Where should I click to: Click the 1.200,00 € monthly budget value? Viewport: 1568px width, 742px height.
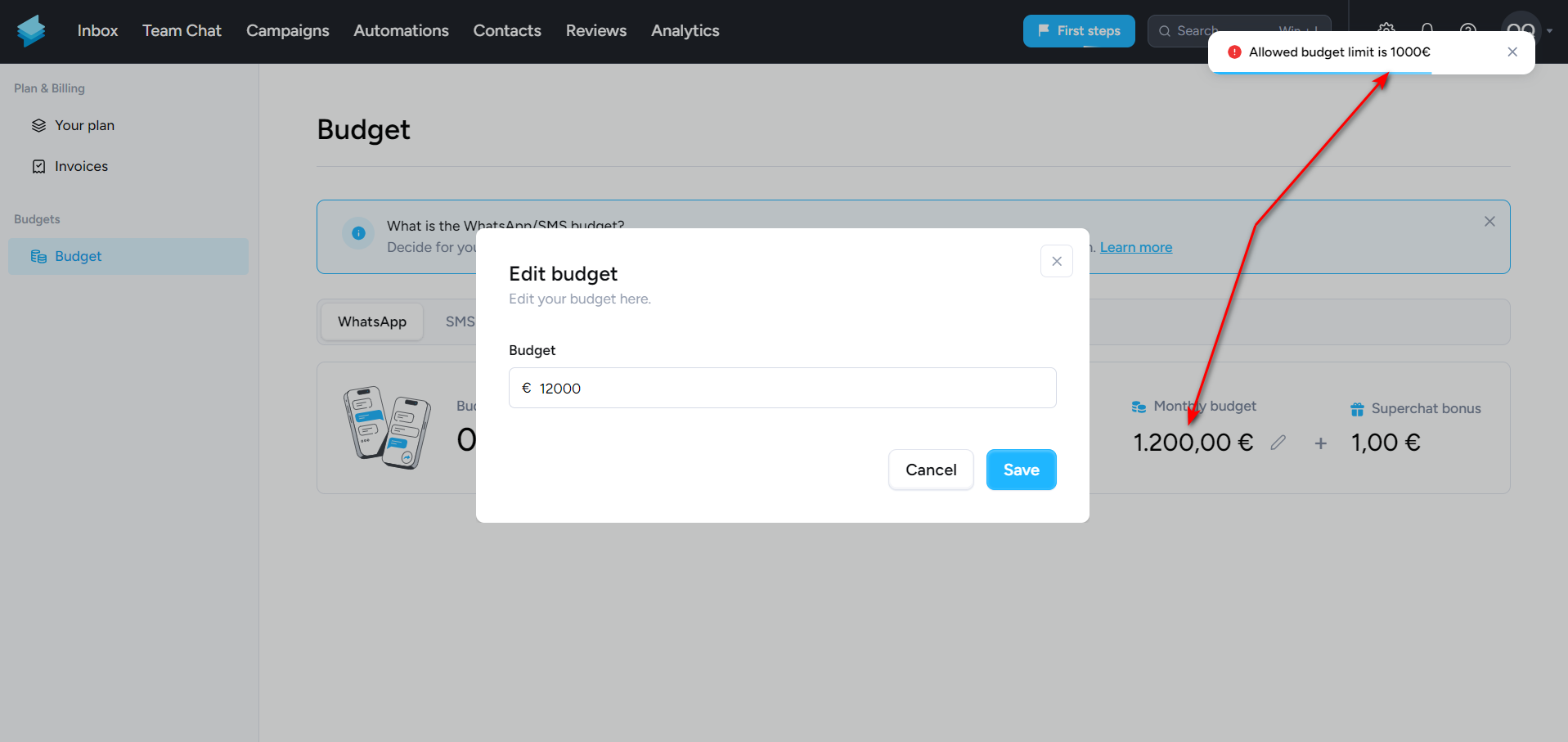pos(1193,443)
